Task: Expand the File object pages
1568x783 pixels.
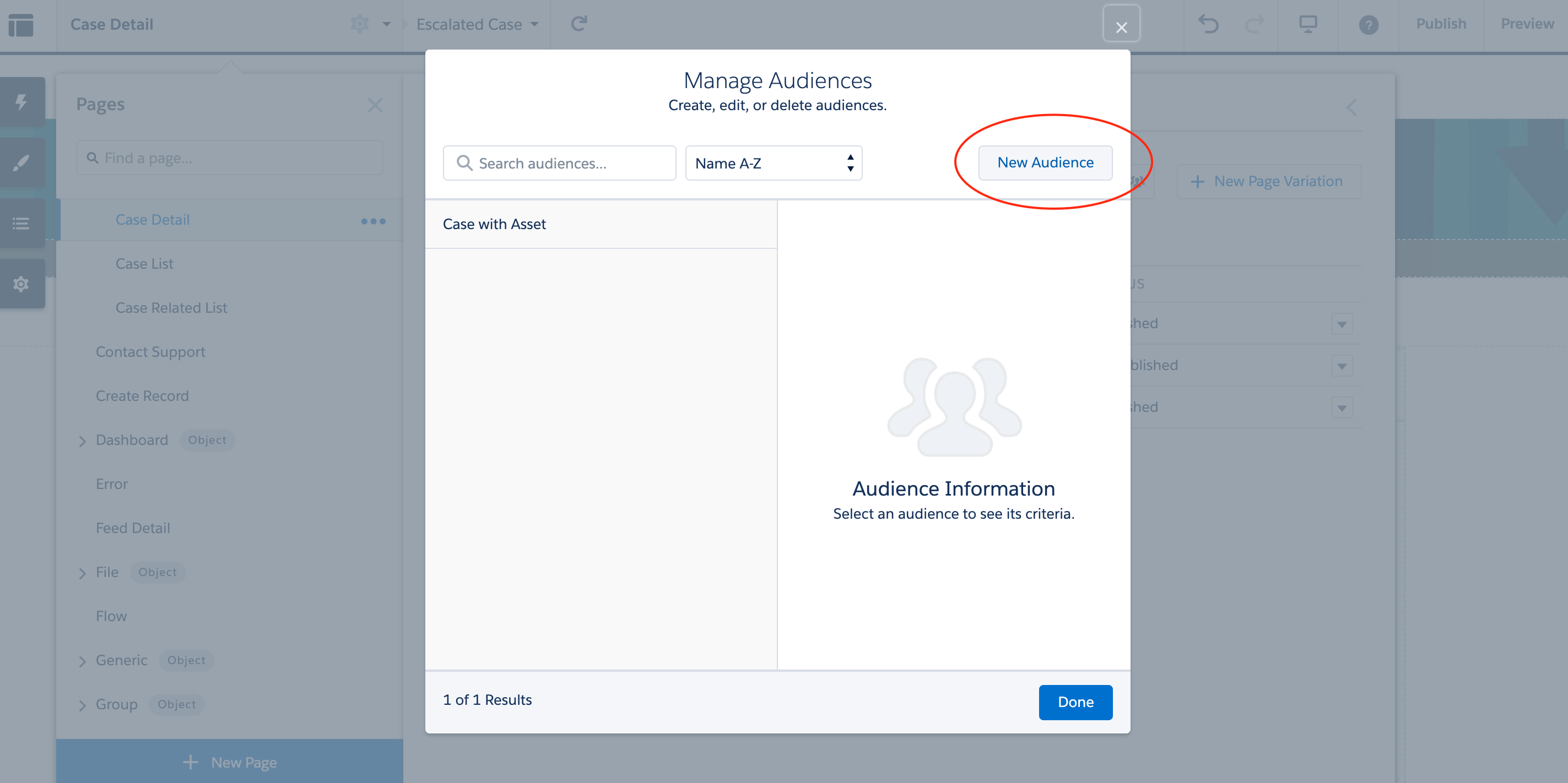Action: pos(82,573)
